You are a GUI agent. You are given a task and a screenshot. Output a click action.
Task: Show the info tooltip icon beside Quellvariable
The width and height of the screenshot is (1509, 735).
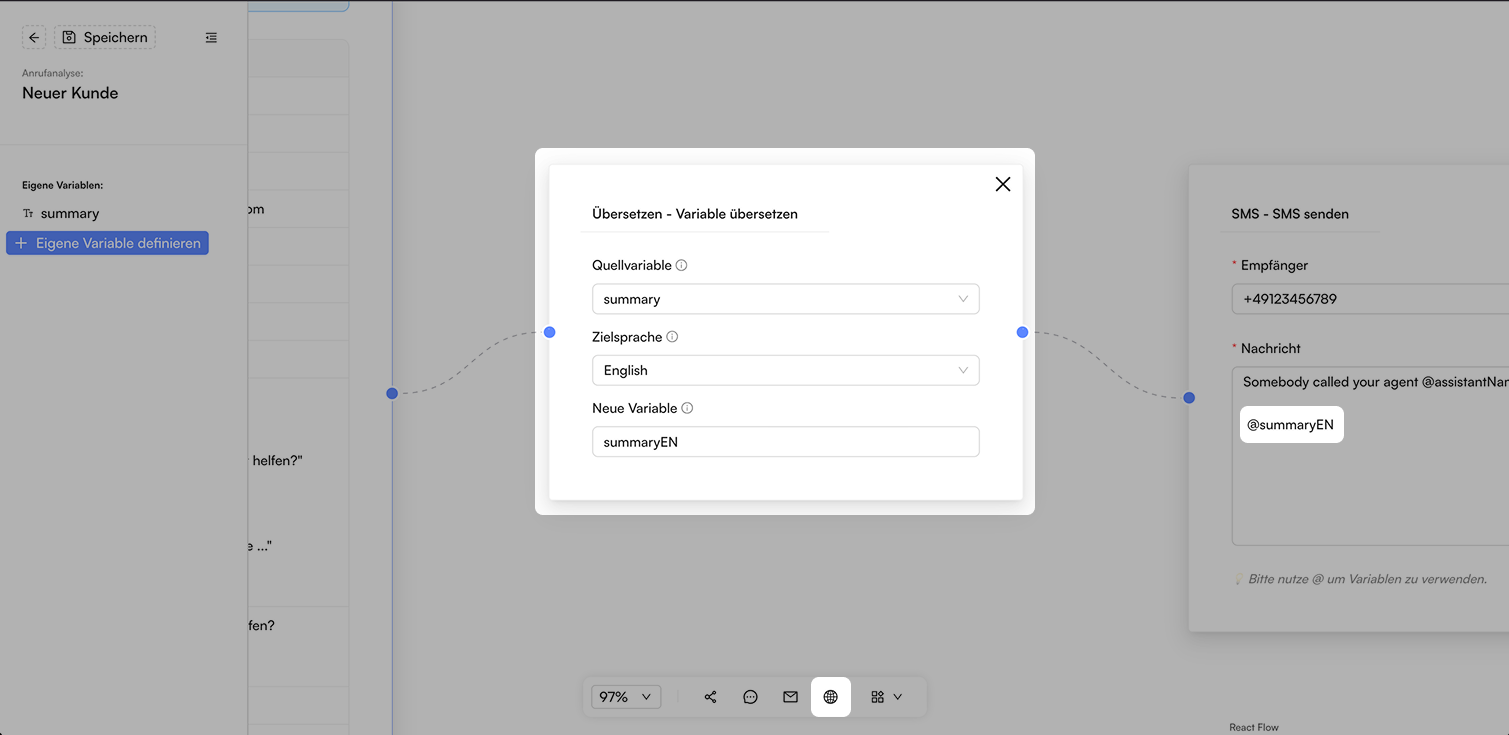682,265
